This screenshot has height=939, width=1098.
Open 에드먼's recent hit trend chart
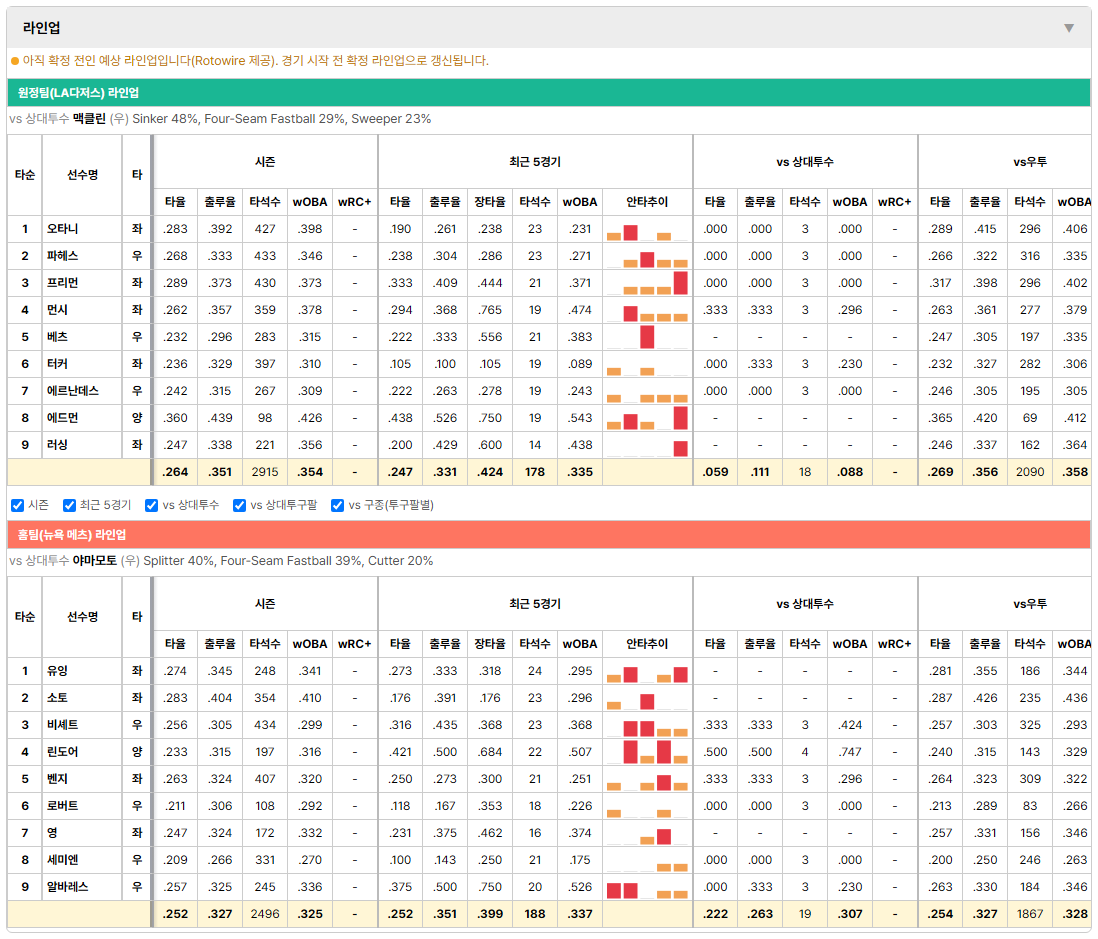(647, 418)
